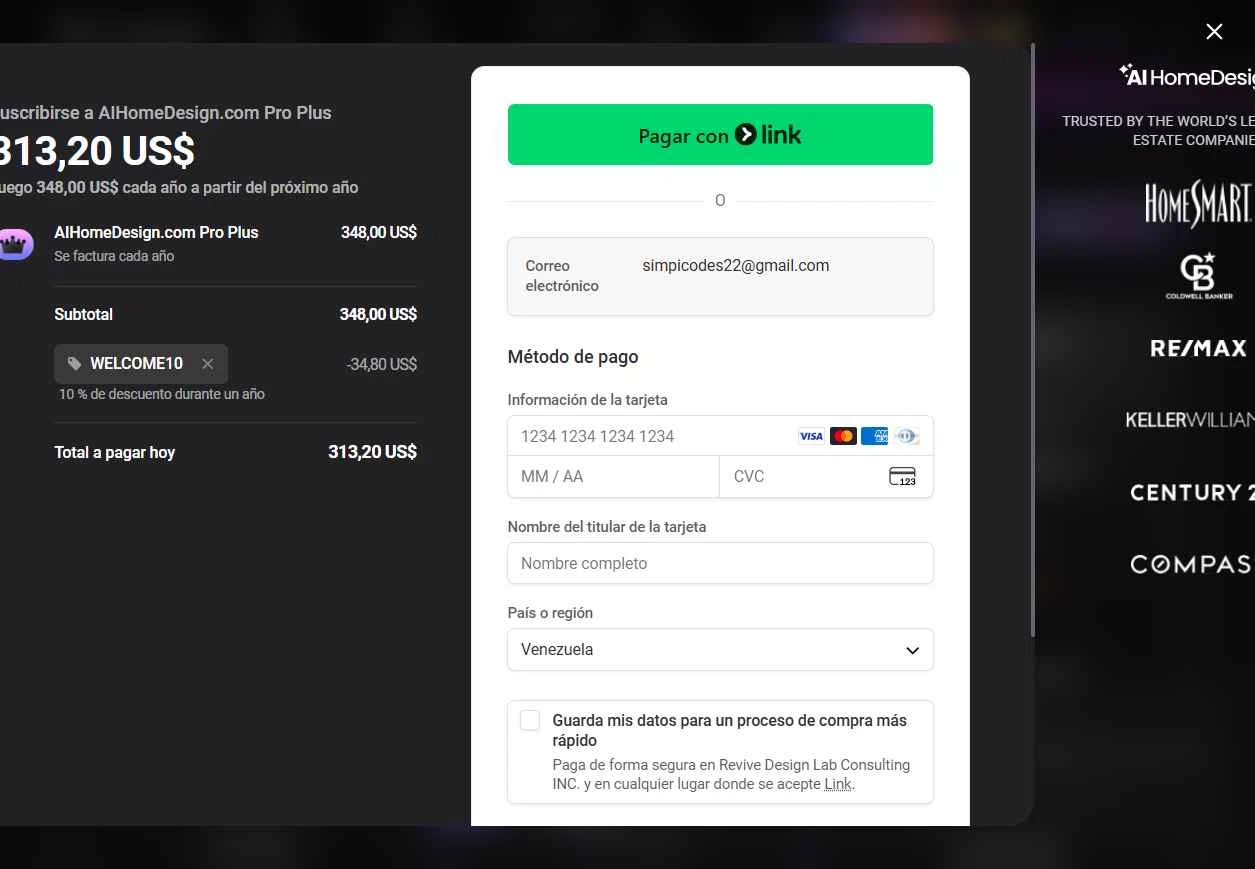Click the Mastercard logo
The height and width of the screenshot is (869, 1255).
843,436
